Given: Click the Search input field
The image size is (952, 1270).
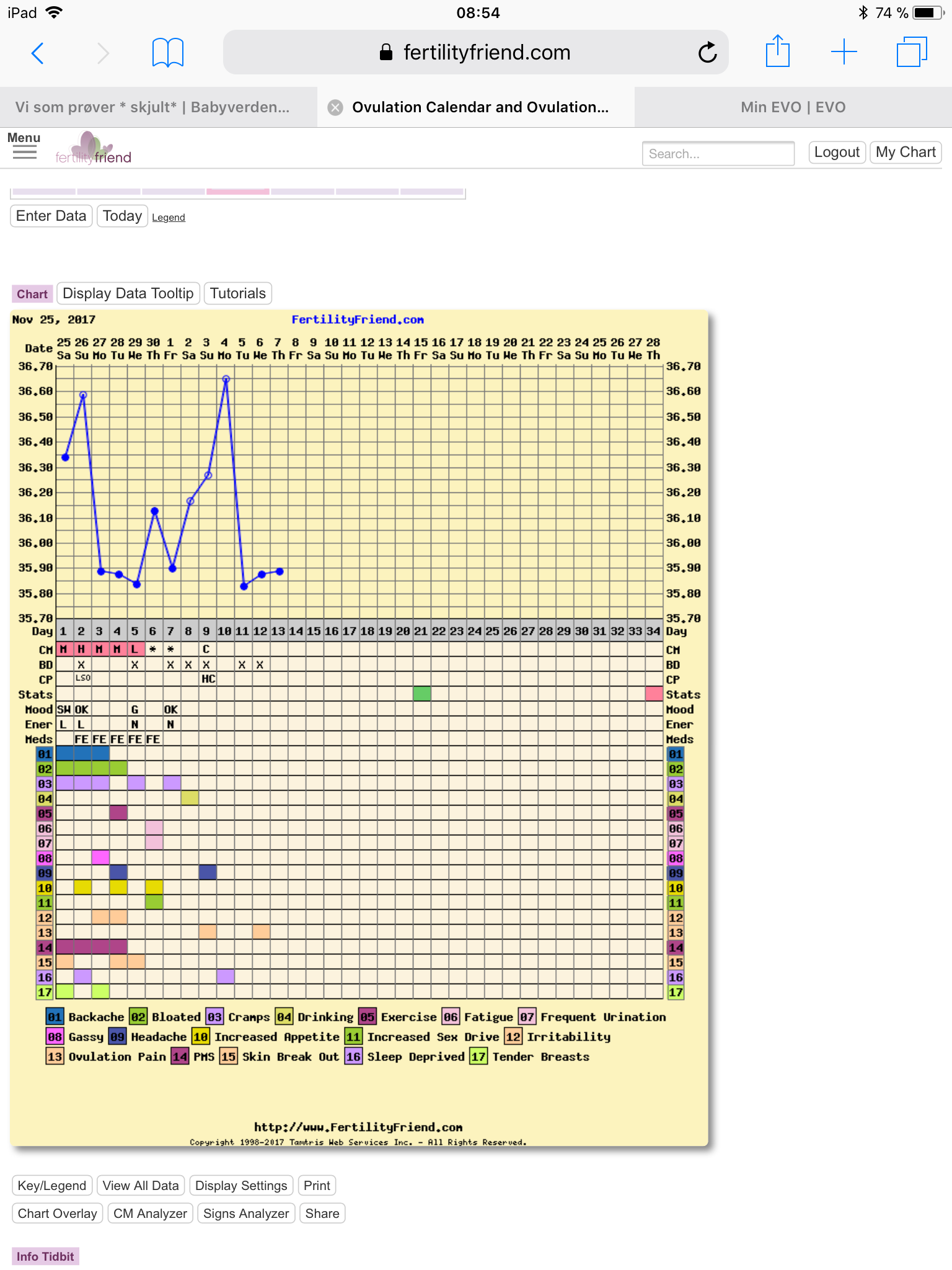Looking at the screenshot, I should click(x=718, y=154).
